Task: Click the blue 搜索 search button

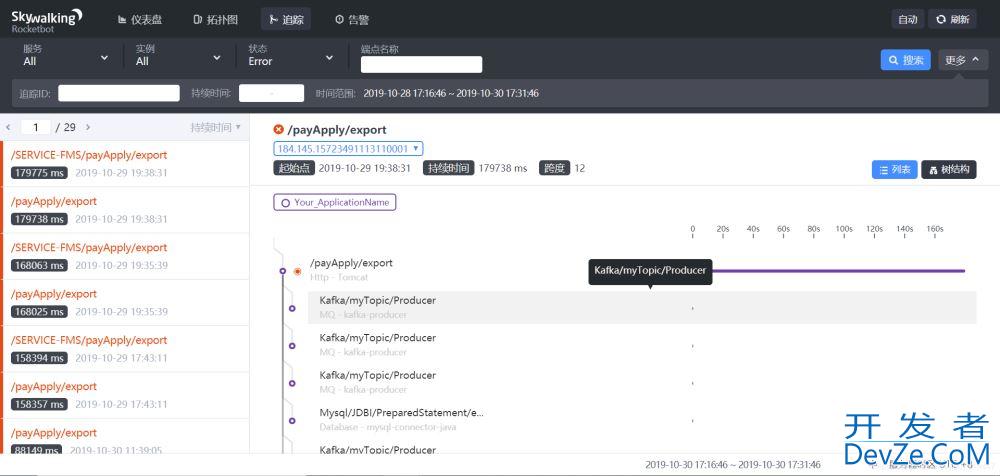Action: coord(905,60)
